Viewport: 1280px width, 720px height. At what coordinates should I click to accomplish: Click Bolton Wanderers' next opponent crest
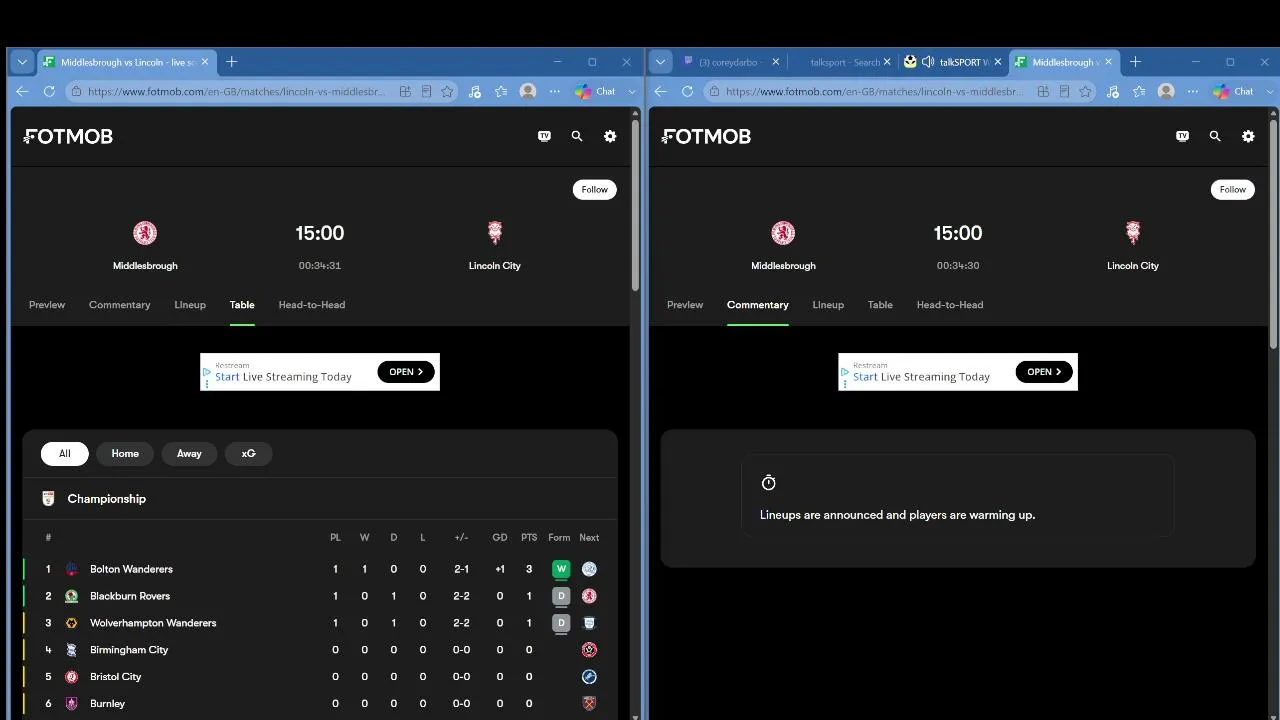589,569
